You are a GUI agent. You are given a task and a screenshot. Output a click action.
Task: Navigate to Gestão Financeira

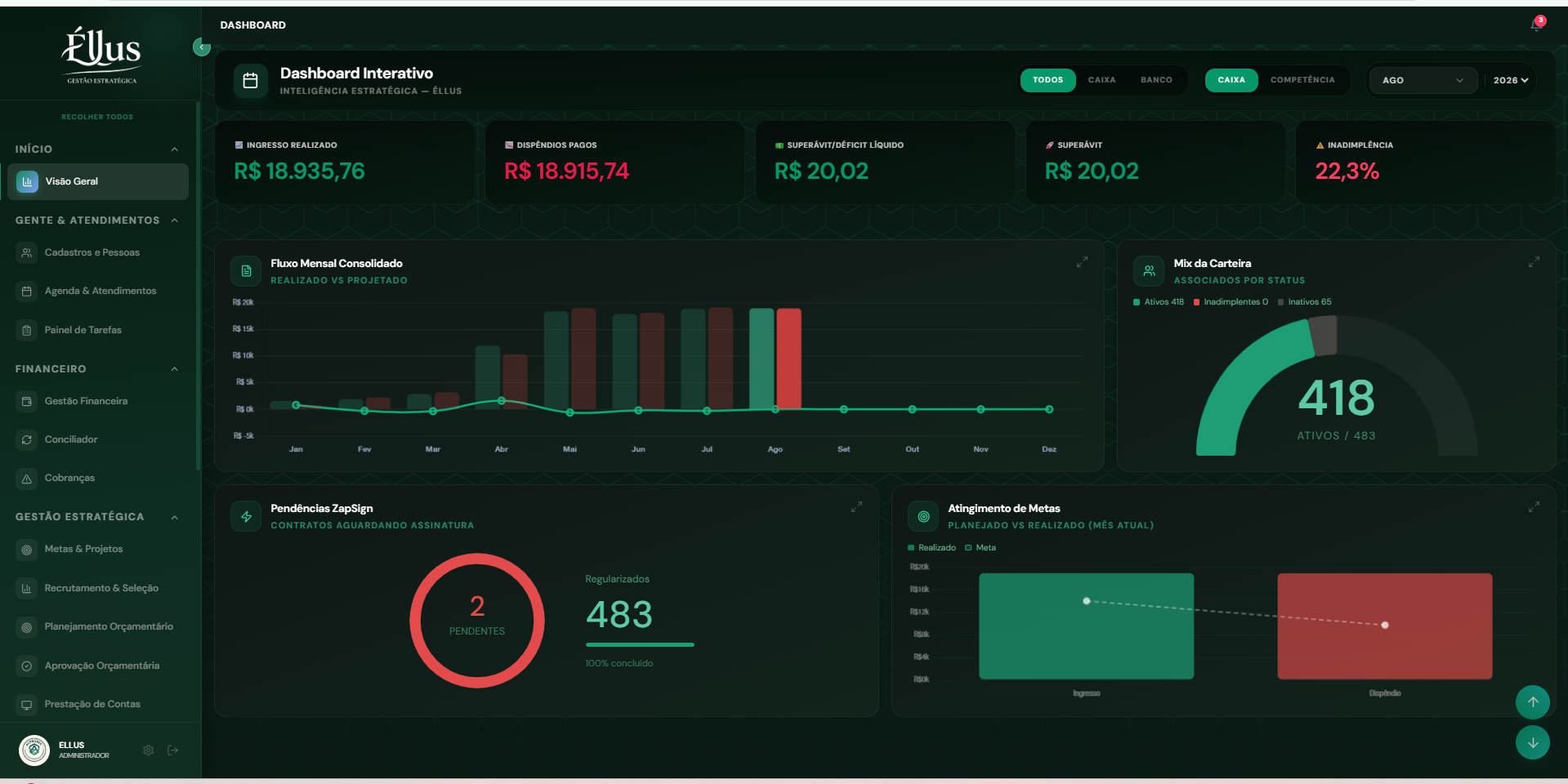click(x=98, y=402)
